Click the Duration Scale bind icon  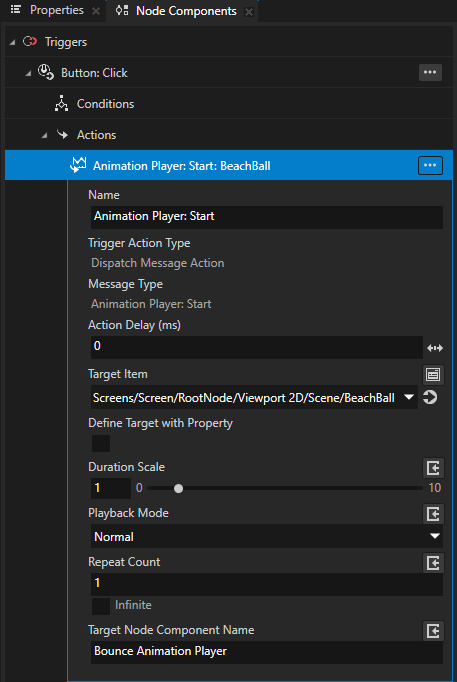(433, 468)
